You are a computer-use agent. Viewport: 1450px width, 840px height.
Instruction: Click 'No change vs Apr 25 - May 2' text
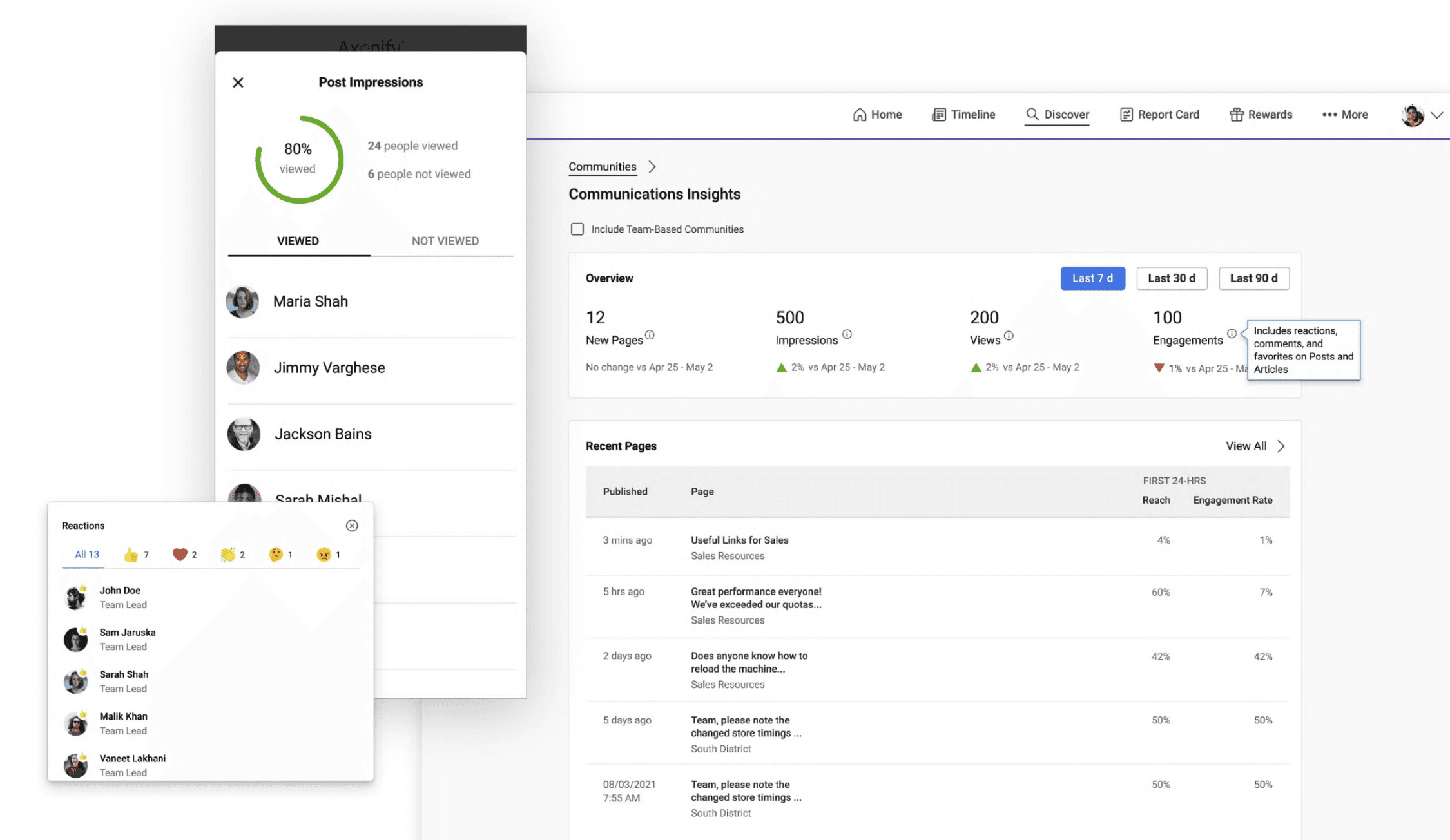649,367
